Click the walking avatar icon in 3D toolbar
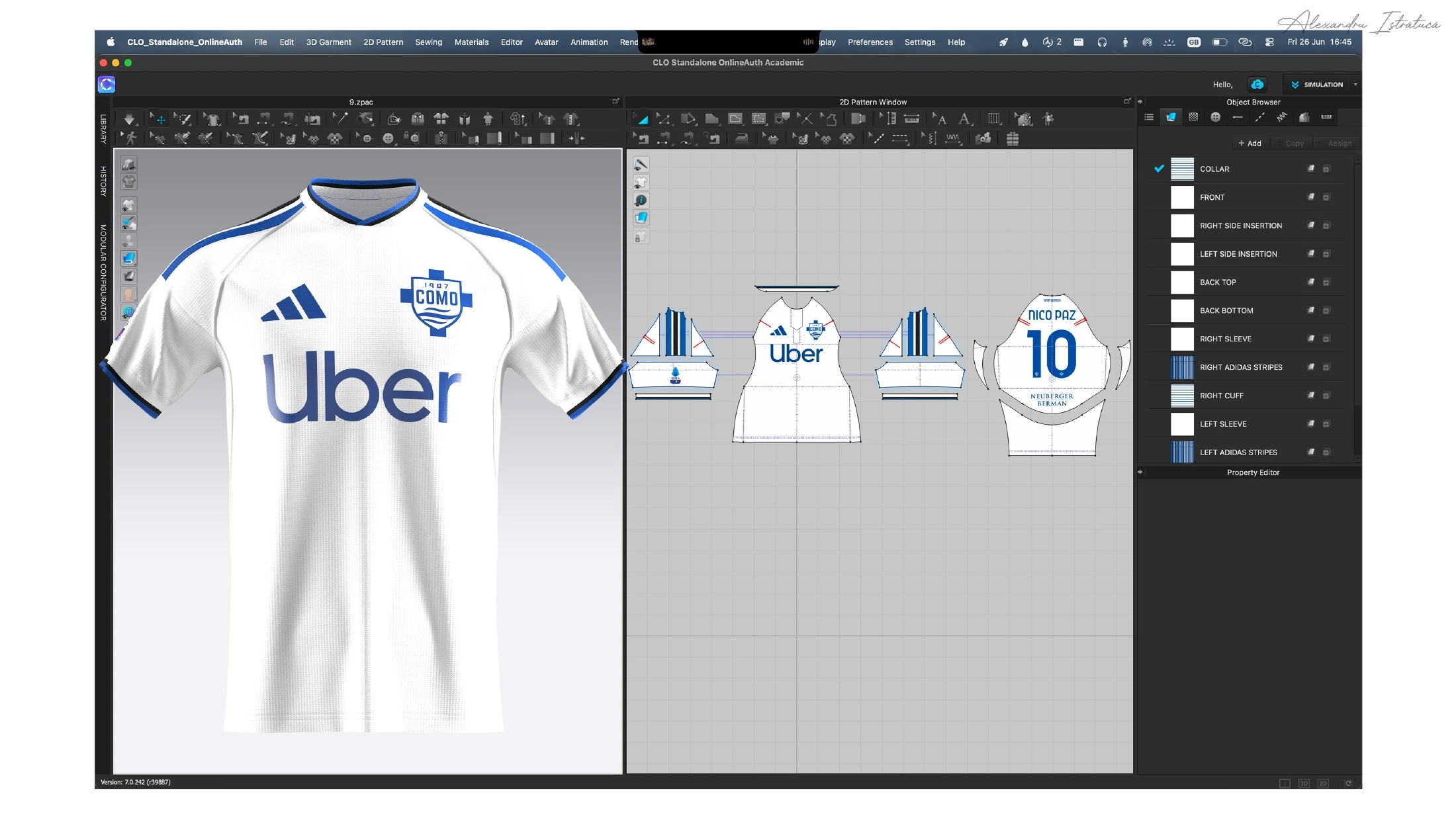Screen dimensions: 1456x819 130,138
